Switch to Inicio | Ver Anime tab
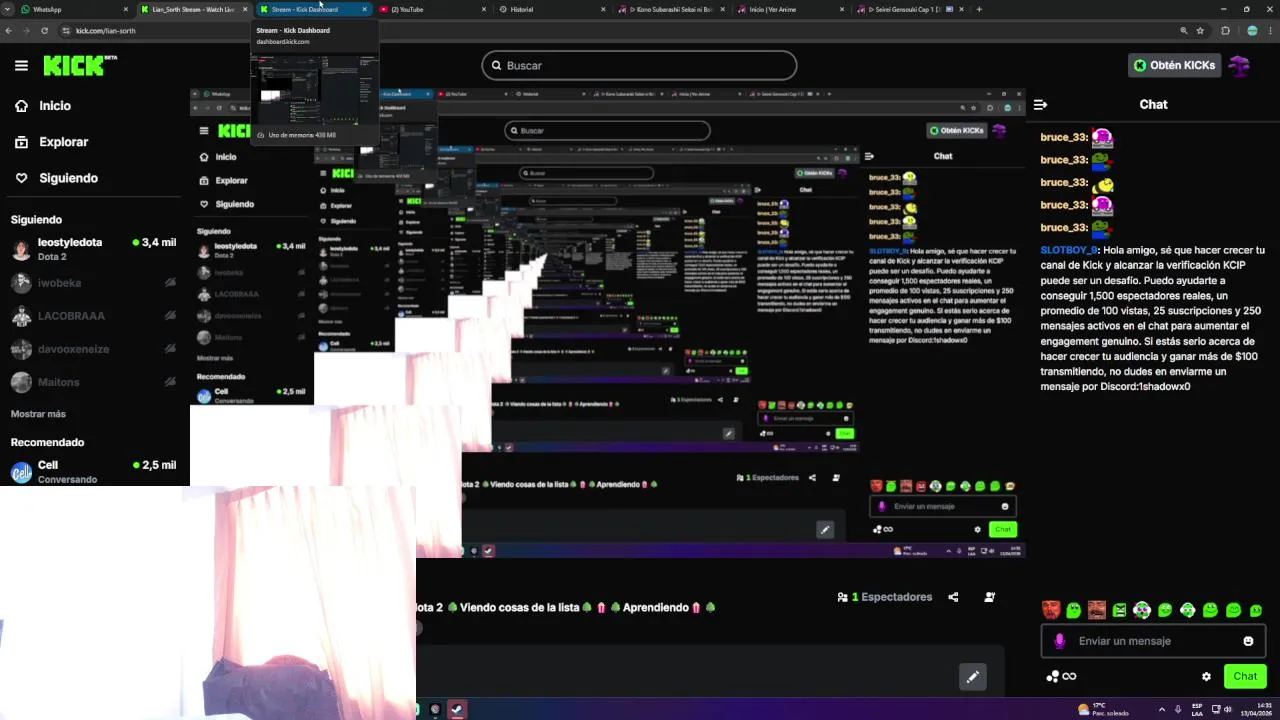Image resolution: width=1280 pixels, height=720 pixels. [792, 9]
